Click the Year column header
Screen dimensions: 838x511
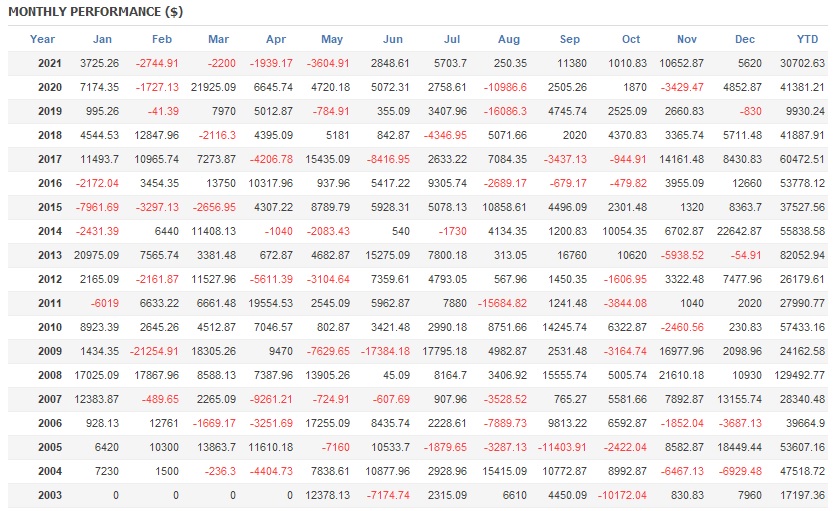43,39
